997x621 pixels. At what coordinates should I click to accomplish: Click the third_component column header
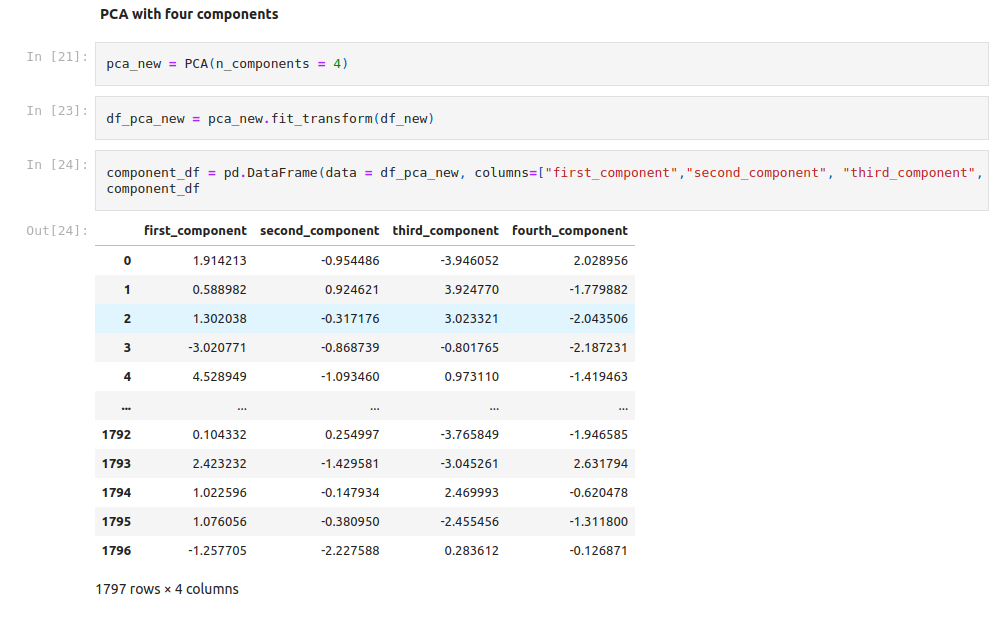[x=445, y=231]
